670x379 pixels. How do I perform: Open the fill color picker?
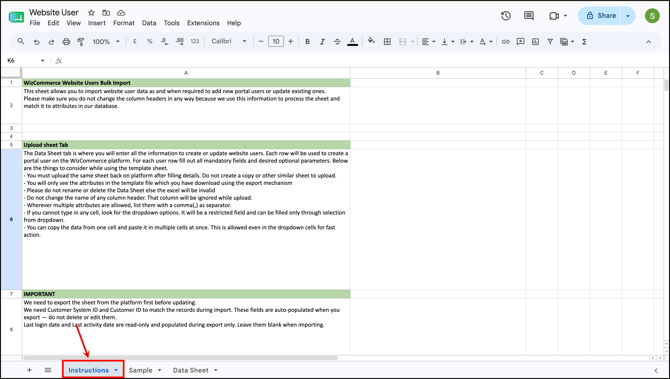371,41
